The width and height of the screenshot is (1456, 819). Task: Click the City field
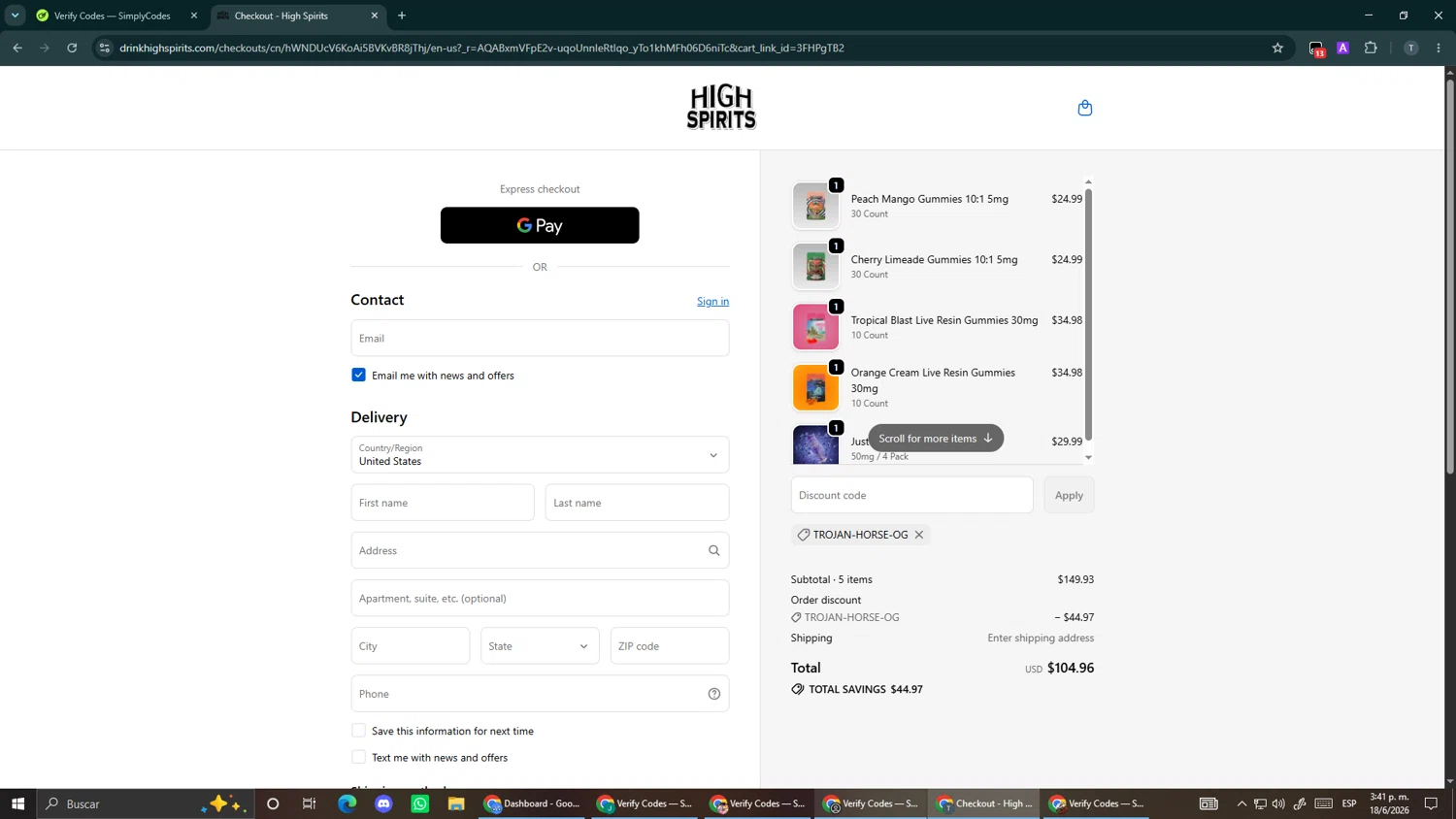(x=411, y=646)
